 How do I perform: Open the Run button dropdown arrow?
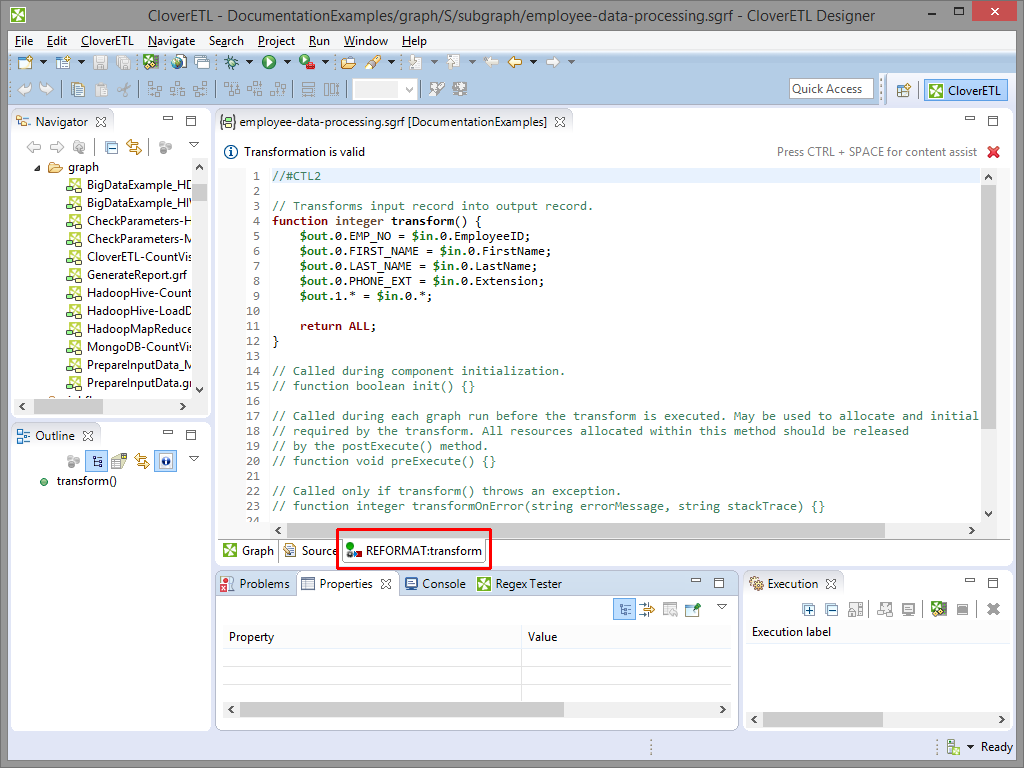[x=287, y=62]
